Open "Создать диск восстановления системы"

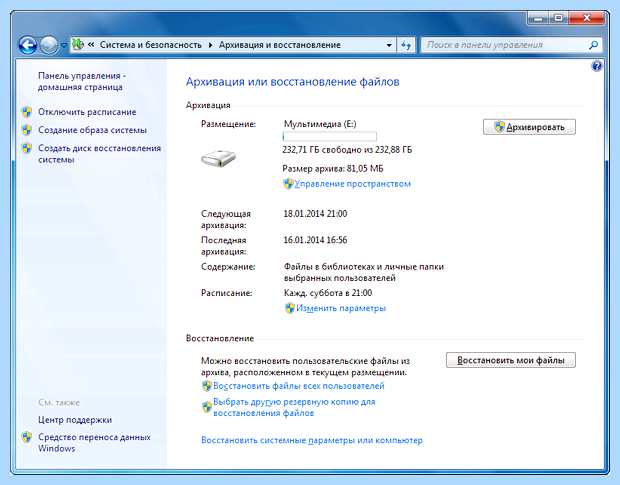tap(99, 154)
